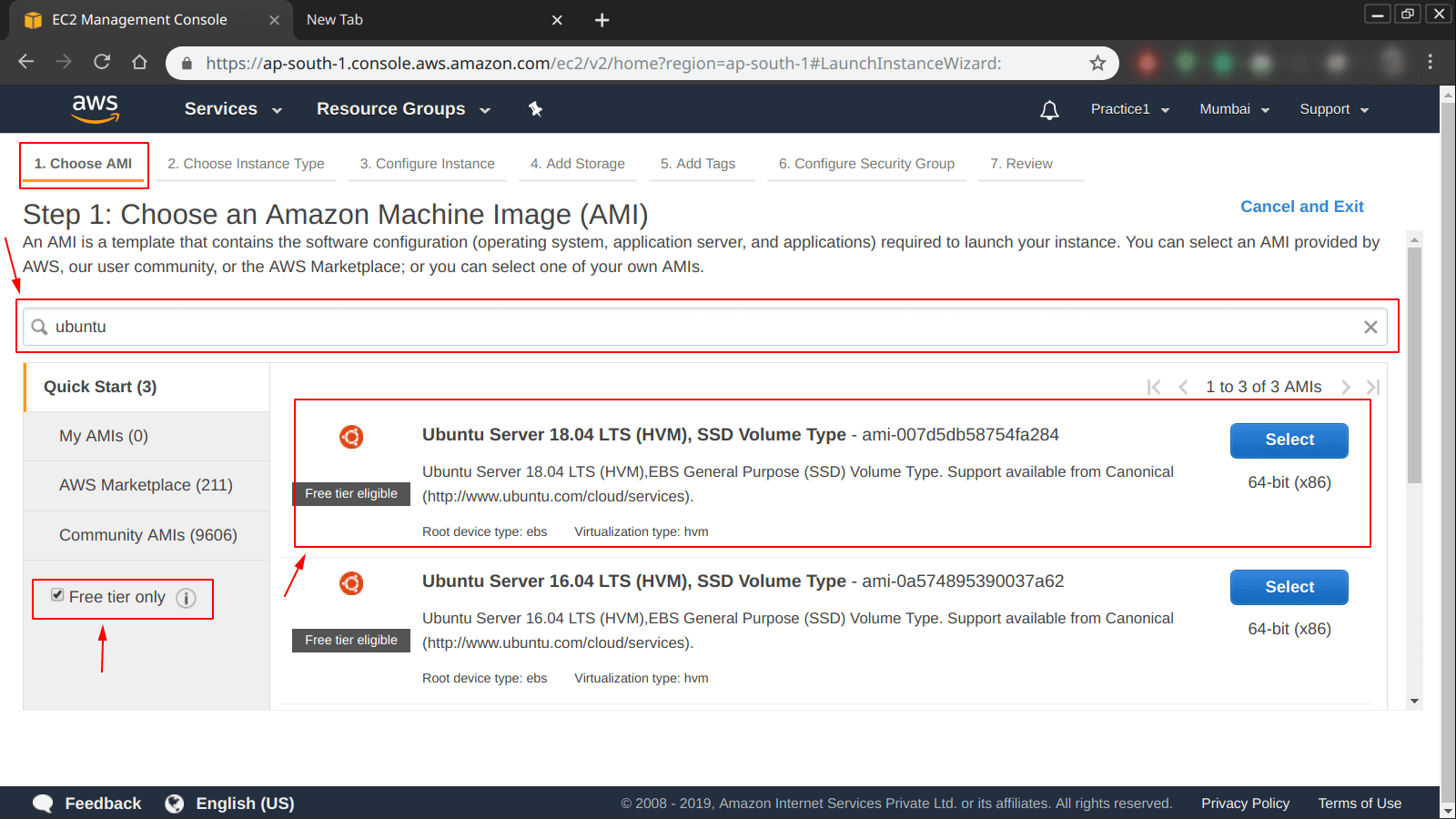Image resolution: width=1456 pixels, height=819 pixels.
Task: Reload the page with browser refresh icon
Action: (x=102, y=62)
